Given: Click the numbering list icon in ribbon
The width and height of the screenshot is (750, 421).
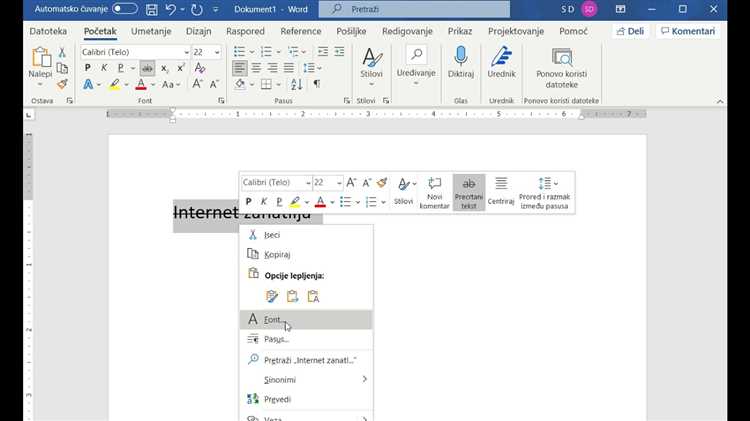Looking at the screenshot, I should pyautogui.click(x=266, y=52).
